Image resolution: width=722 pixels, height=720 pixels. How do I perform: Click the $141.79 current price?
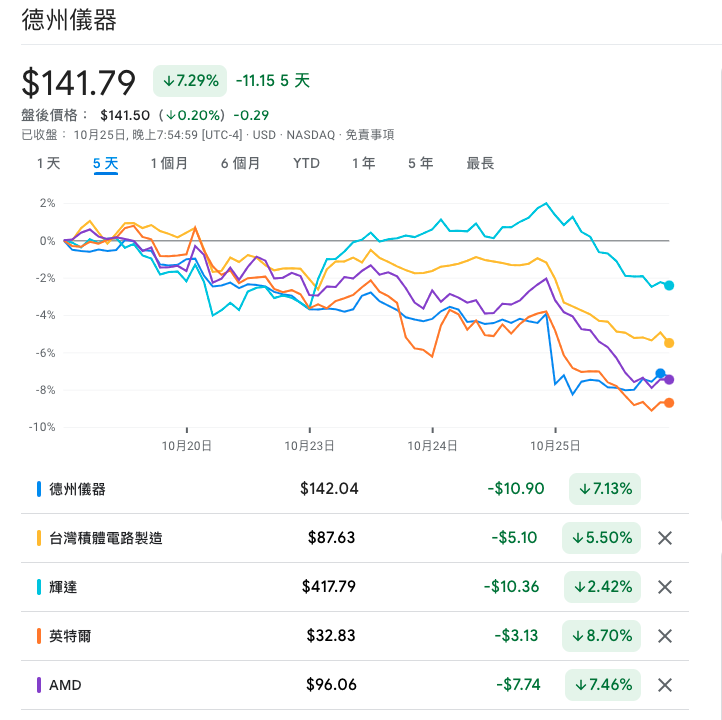pyautogui.click(x=78, y=83)
